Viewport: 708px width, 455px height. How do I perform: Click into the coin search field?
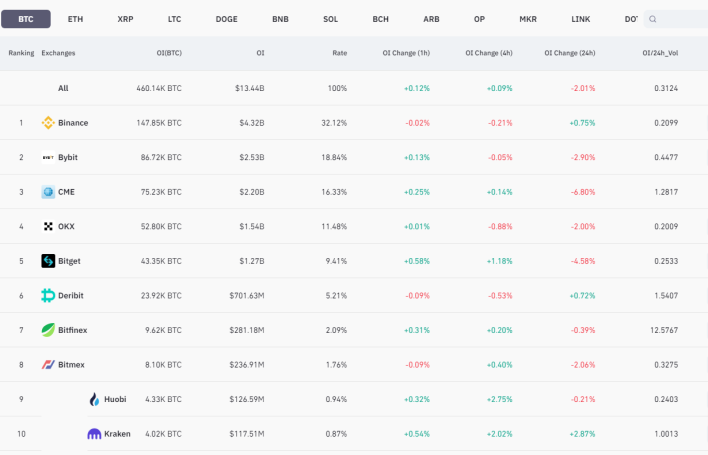pyautogui.click(x=676, y=19)
